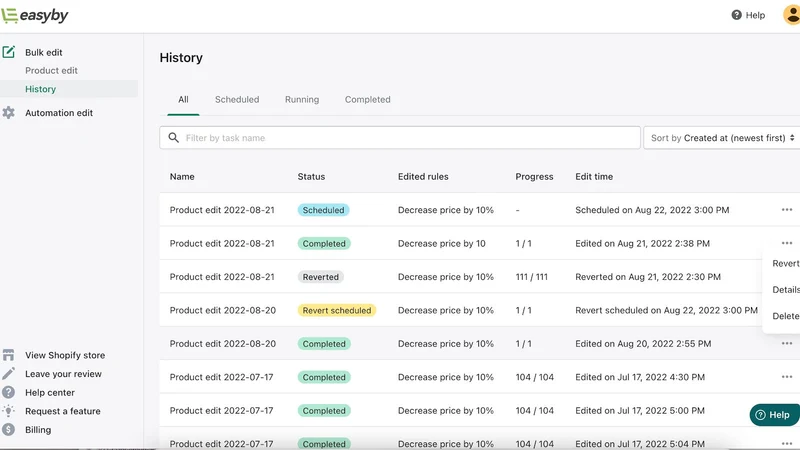Switch to the Scheduled tab

237,99
